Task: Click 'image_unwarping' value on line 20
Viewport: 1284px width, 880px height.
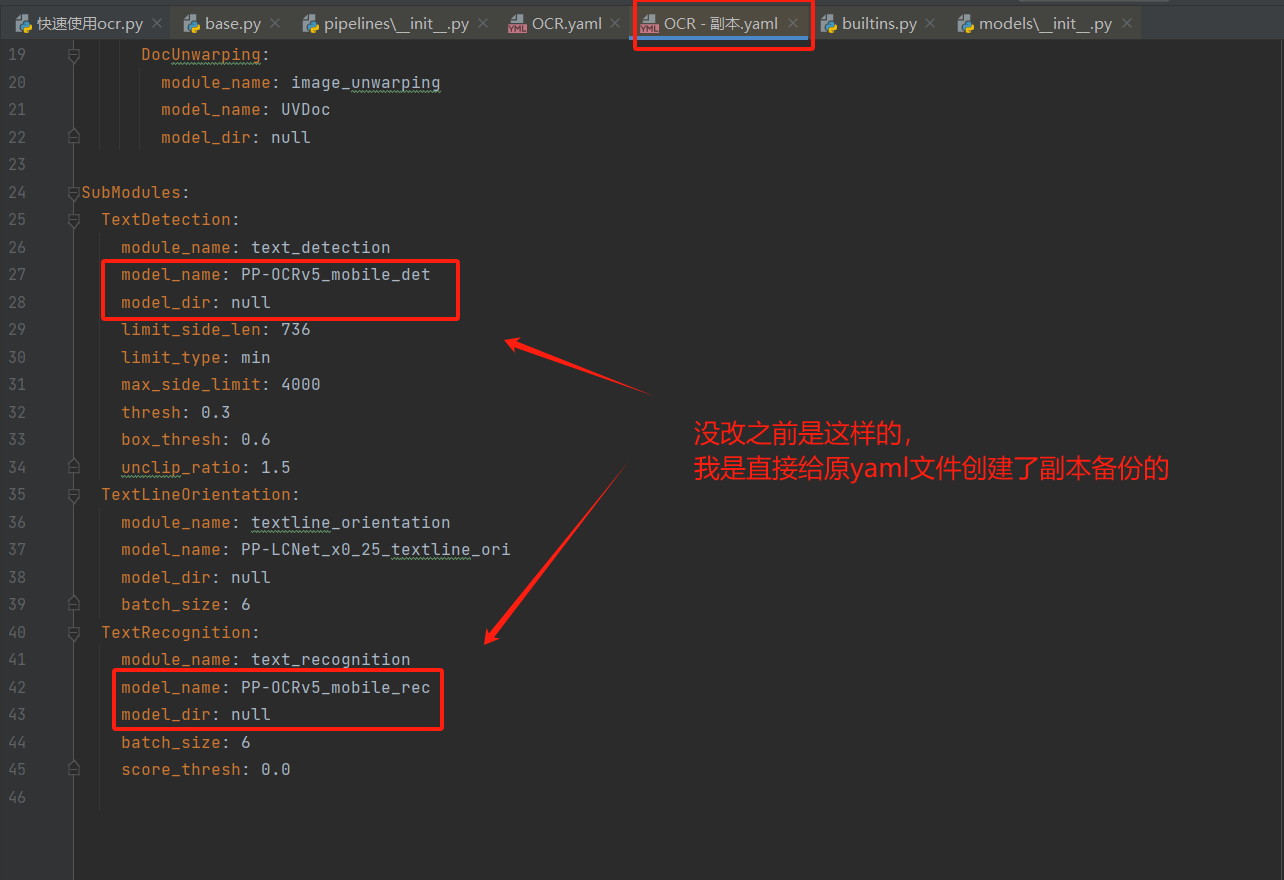Action: (365, 82)
